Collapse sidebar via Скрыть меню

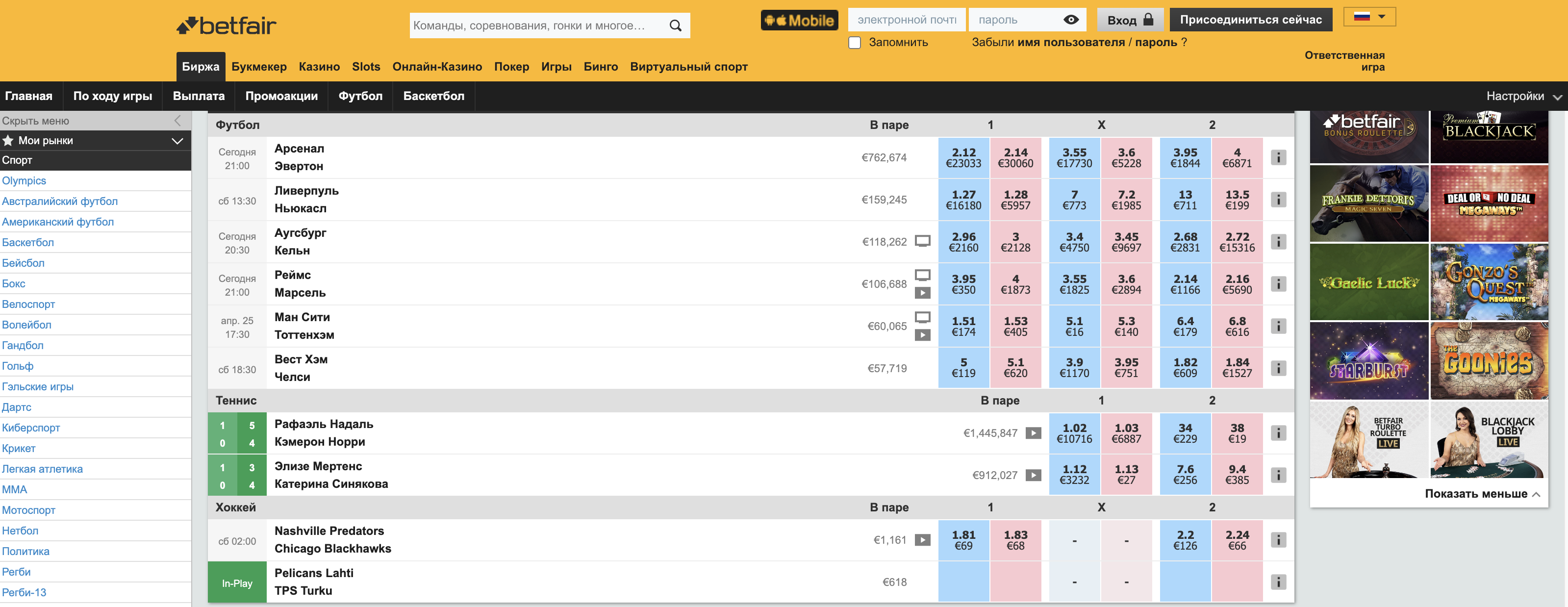[96, 121]
